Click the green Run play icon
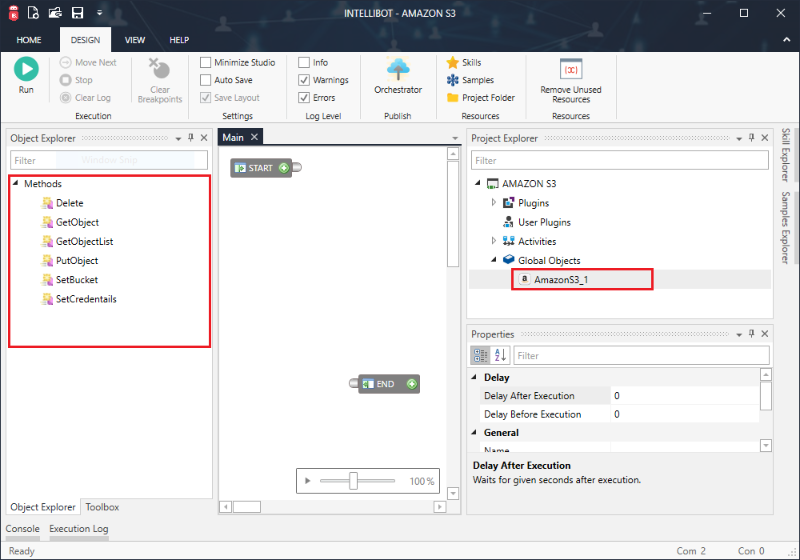Image resolution: width=800 pixels, height=560 pixels. [x=26, y=69]
